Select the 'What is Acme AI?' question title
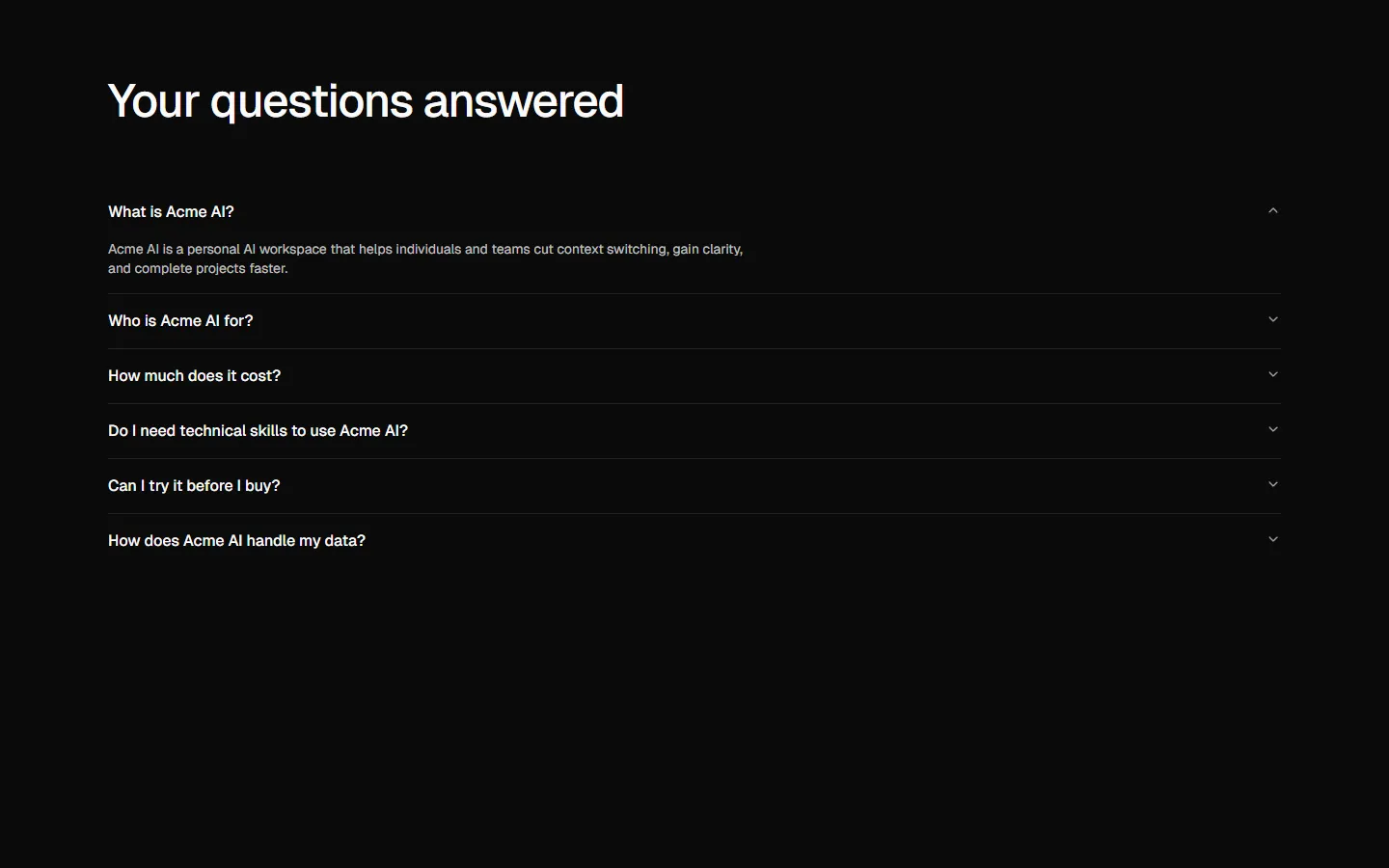The image size is (1389, 868). [171, 211]
